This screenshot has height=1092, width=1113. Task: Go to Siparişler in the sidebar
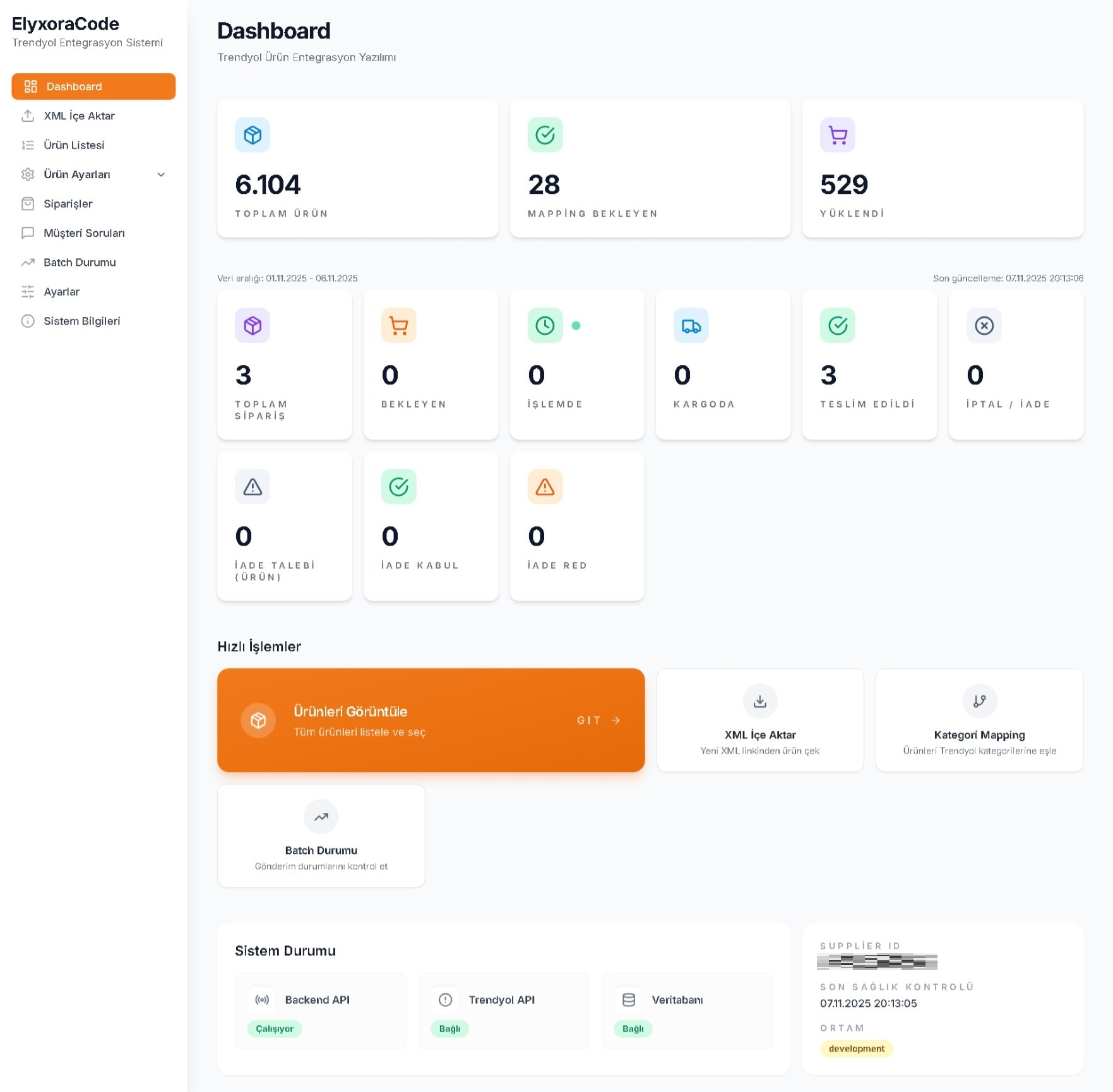[68, 204]
